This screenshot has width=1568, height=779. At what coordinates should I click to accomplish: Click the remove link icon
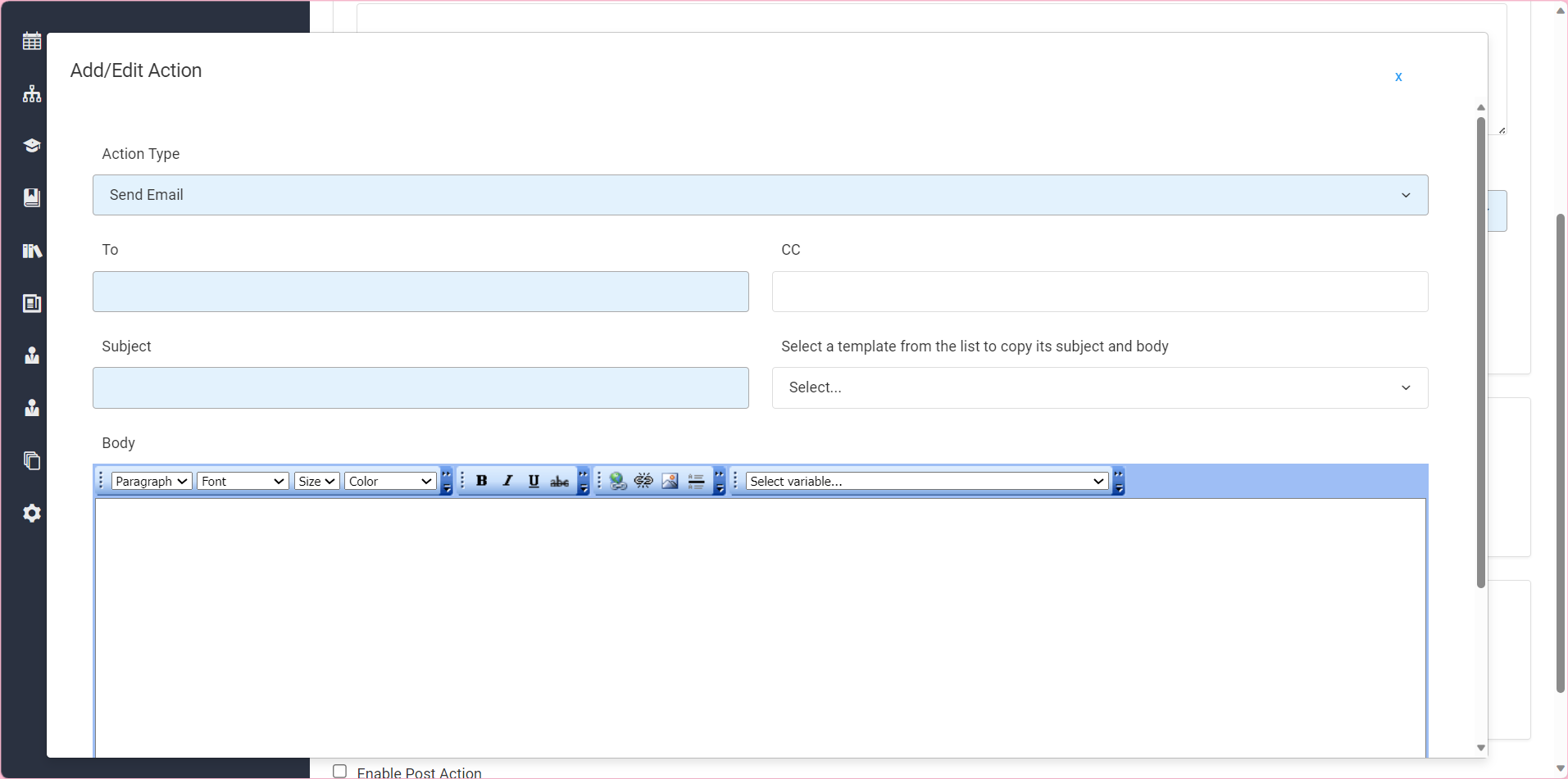tap(644, 481)
